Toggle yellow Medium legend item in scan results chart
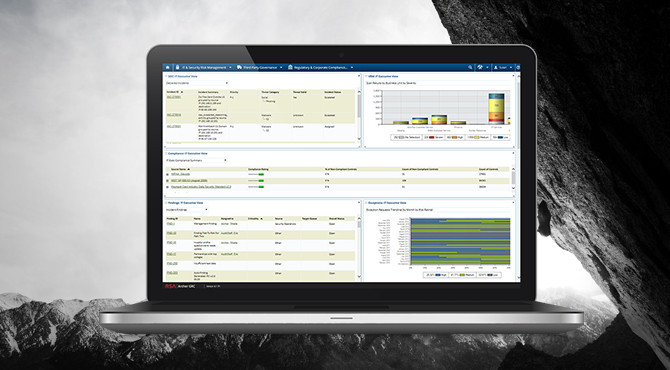Image resolution: width=670 pixels, height=370 pixels. click(x=478, y=138)
